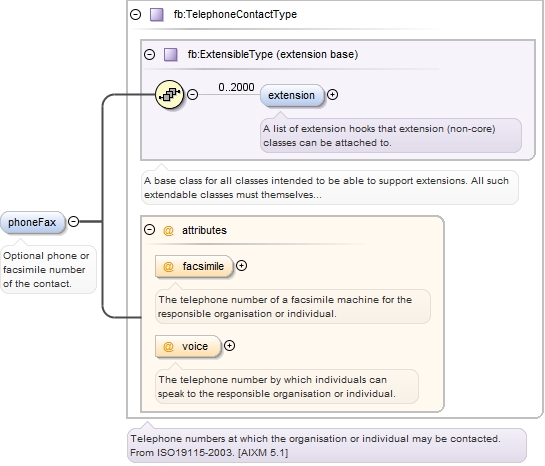Image resolution: width=545 pixels, height=466 pixels.
Task: Click the purple fb:TelephoneContactType square icon
Action: pyautogui.click(x=156, y=15)
